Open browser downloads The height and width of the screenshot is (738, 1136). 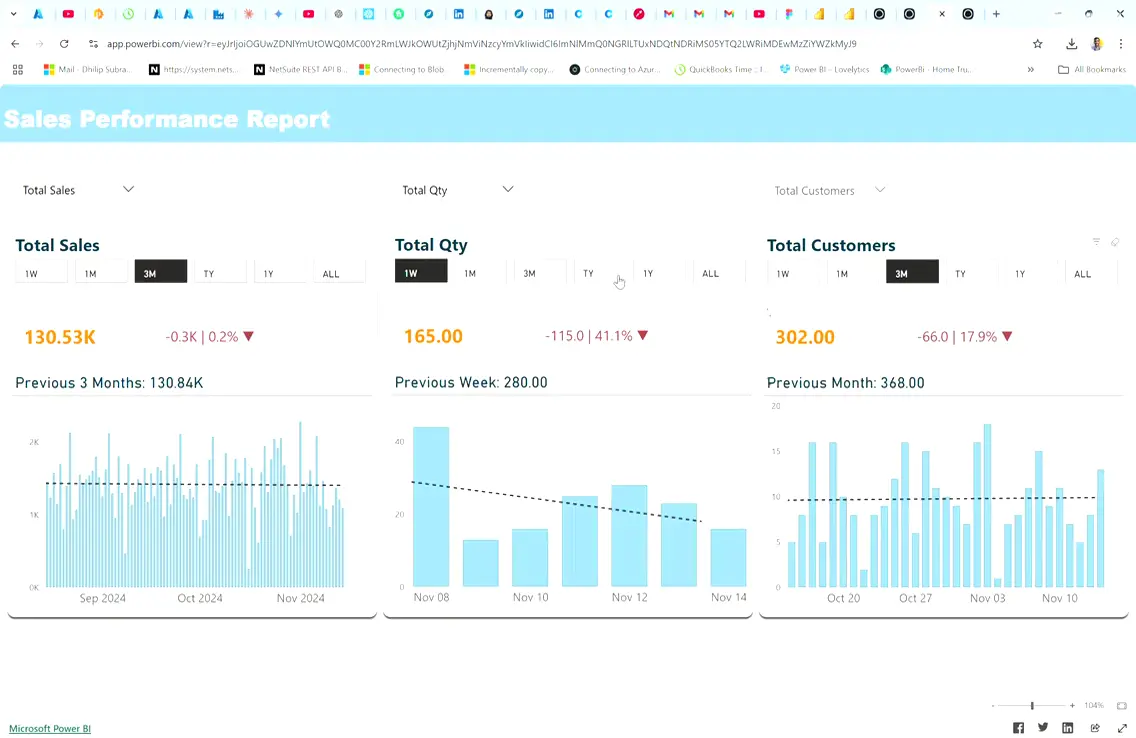1072,44
